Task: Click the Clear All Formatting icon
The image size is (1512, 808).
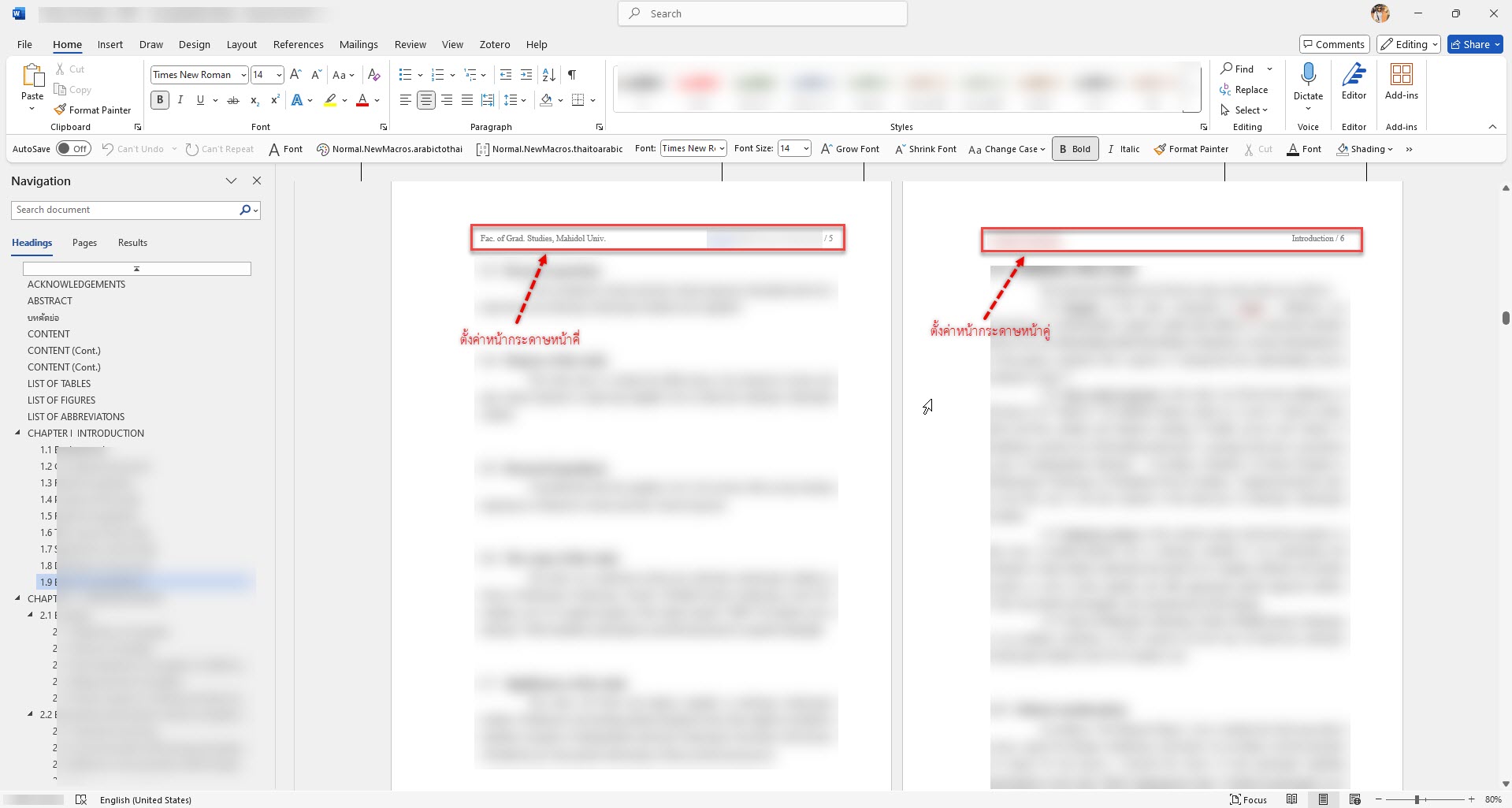Action: 374,75
